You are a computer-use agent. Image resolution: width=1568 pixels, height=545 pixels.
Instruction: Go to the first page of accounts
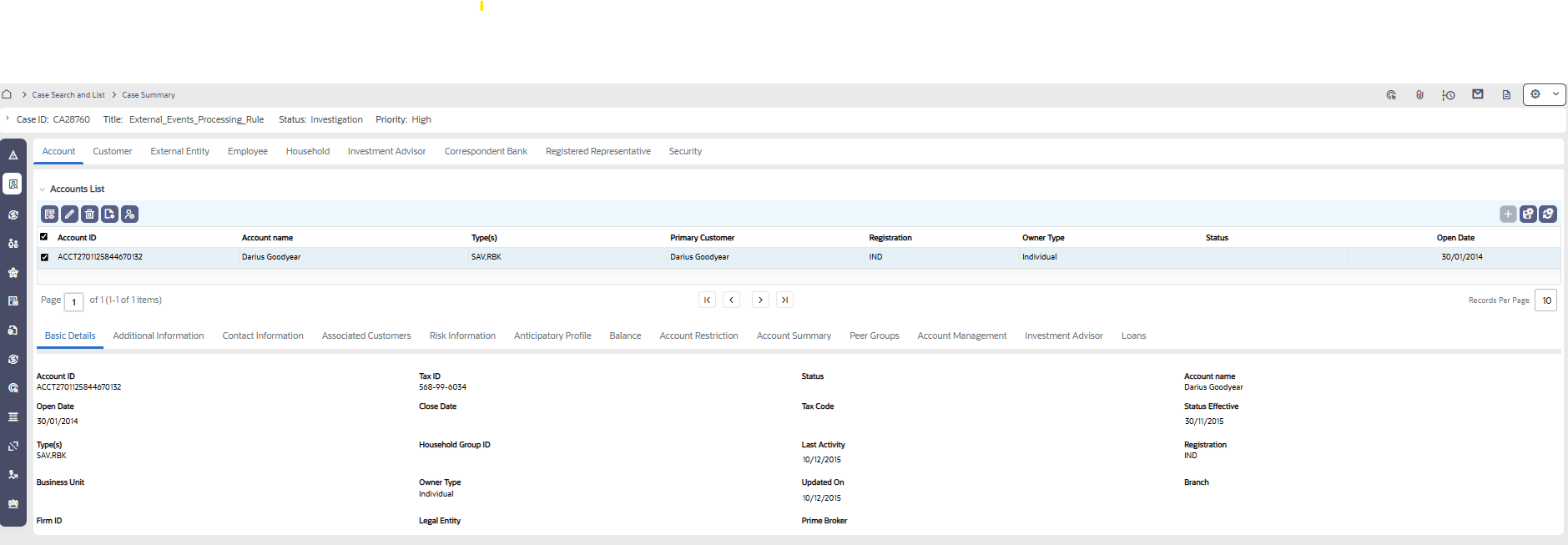[x=707, y=300]
